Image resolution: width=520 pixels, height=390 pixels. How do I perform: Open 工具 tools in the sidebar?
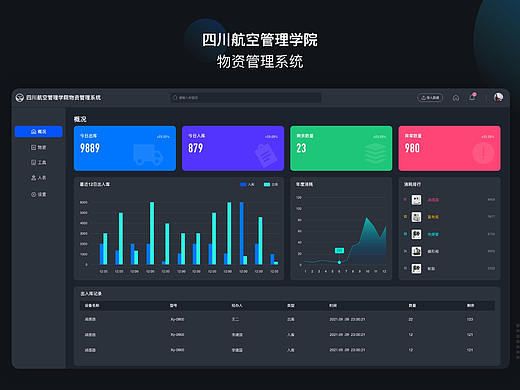pyautogui.click(x=39, y=162)
